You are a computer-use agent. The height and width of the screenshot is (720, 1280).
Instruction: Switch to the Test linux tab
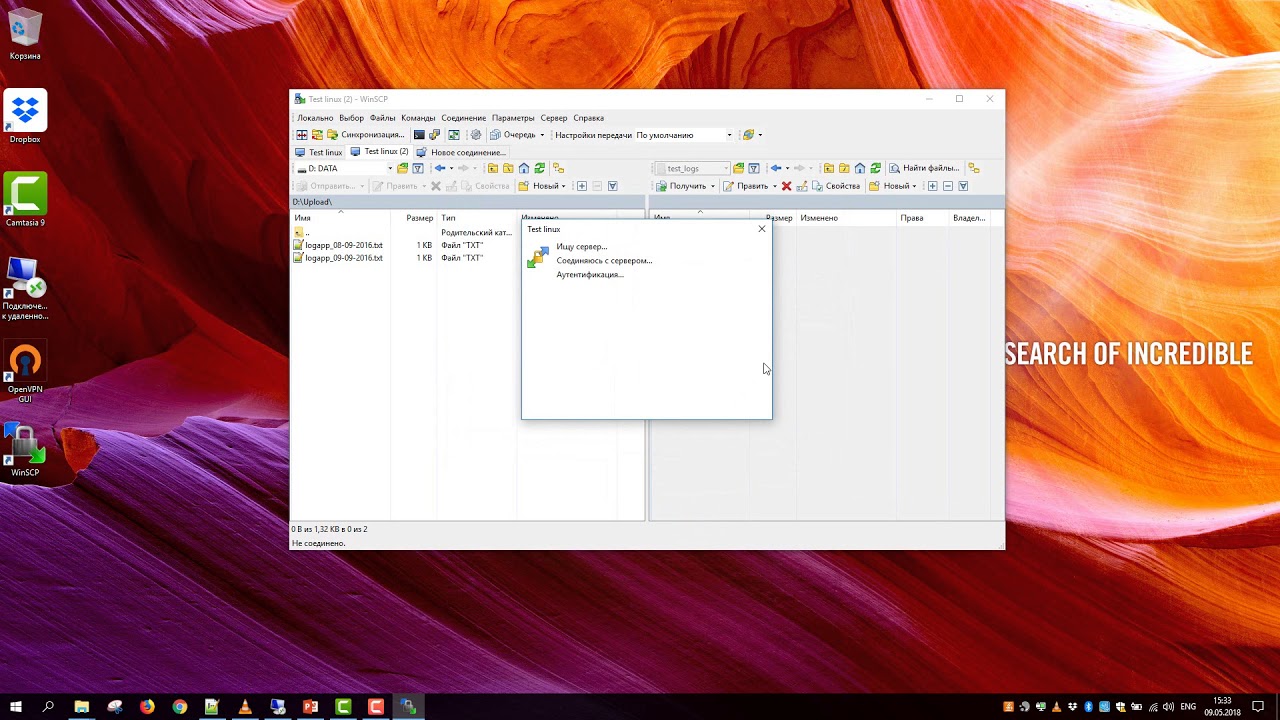click(318, 152)
